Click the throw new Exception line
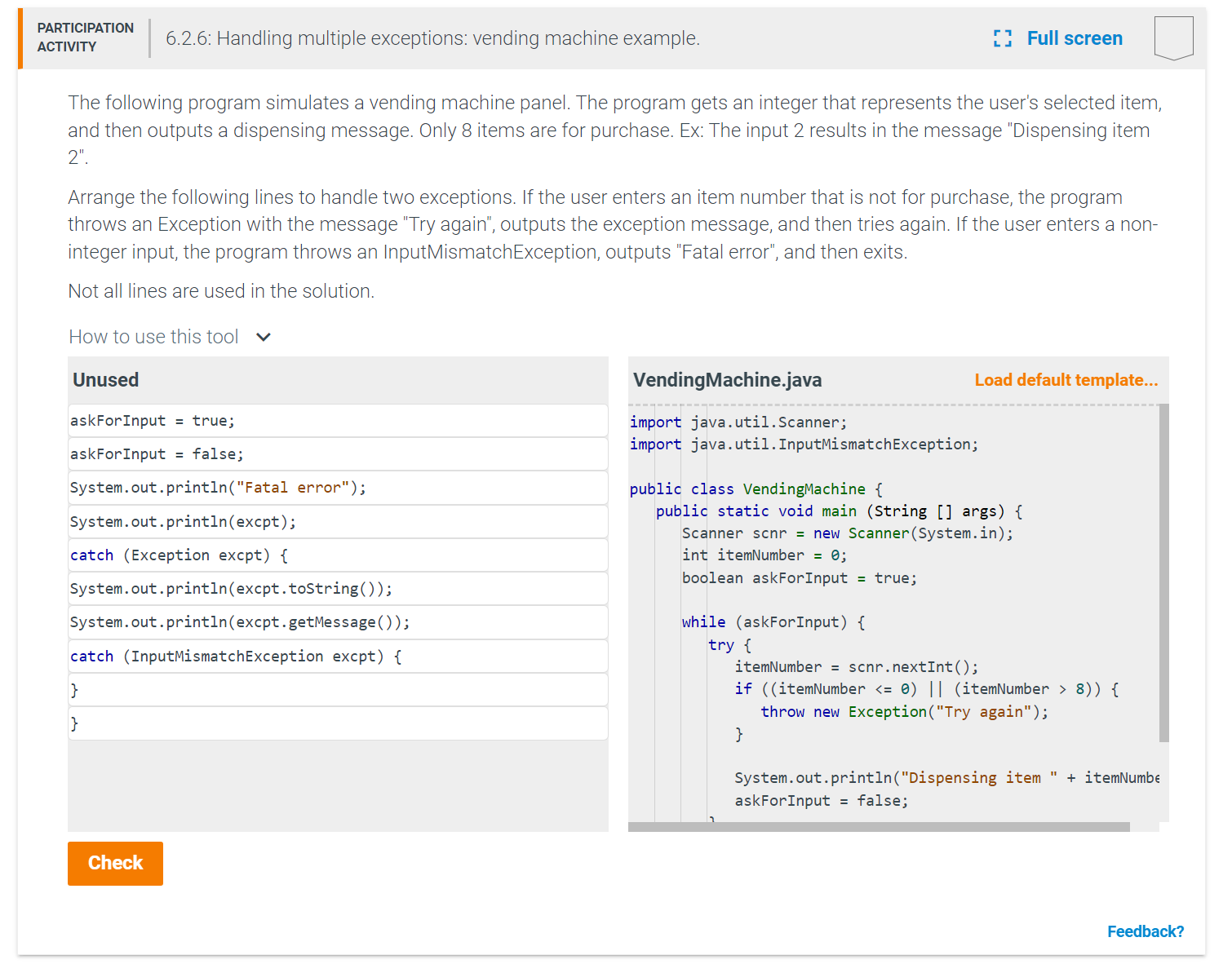The image size is (1232, 964). point(904,712)
